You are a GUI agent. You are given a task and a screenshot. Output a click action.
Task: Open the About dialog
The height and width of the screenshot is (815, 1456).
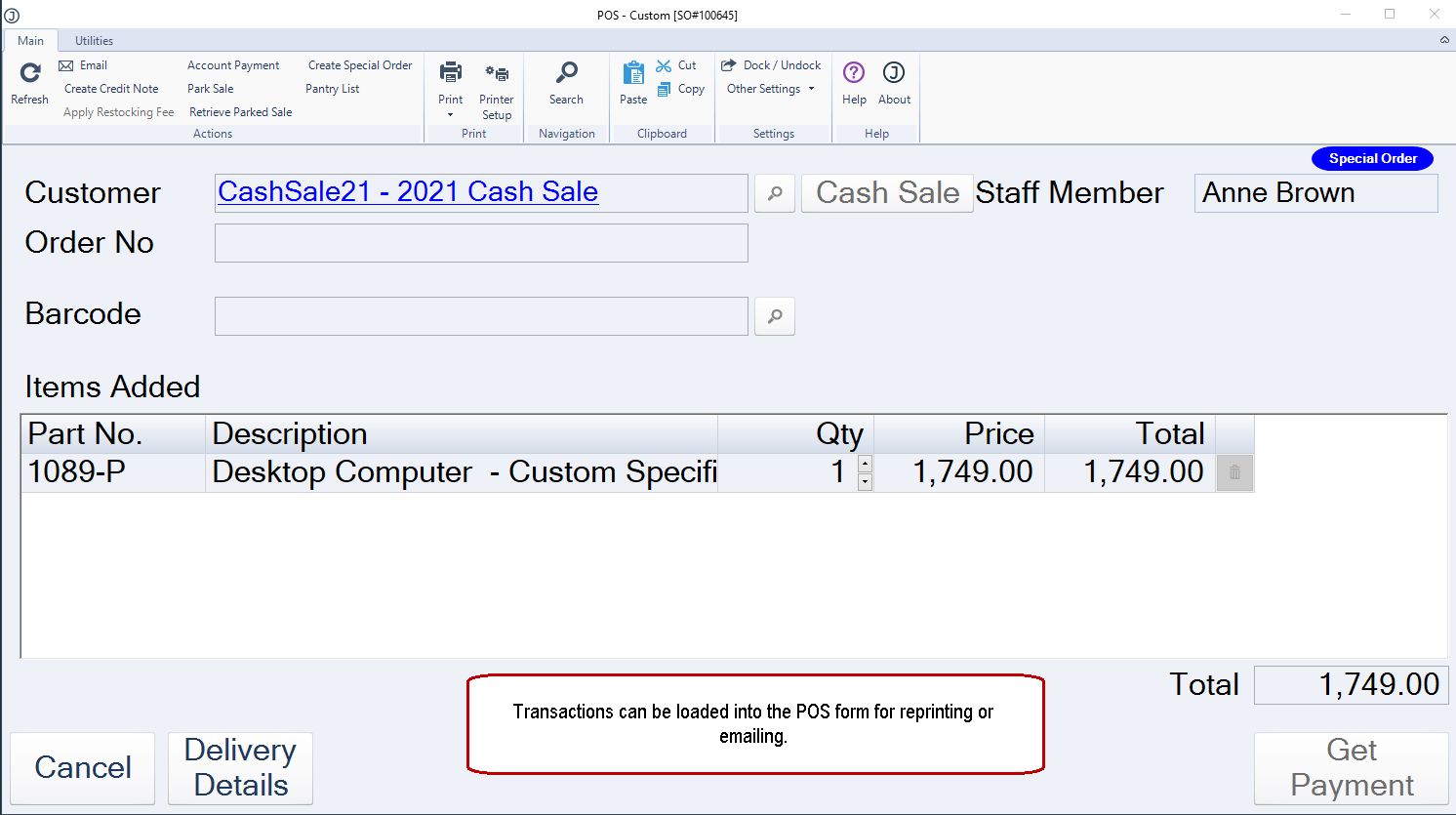[x=894, y=83]
